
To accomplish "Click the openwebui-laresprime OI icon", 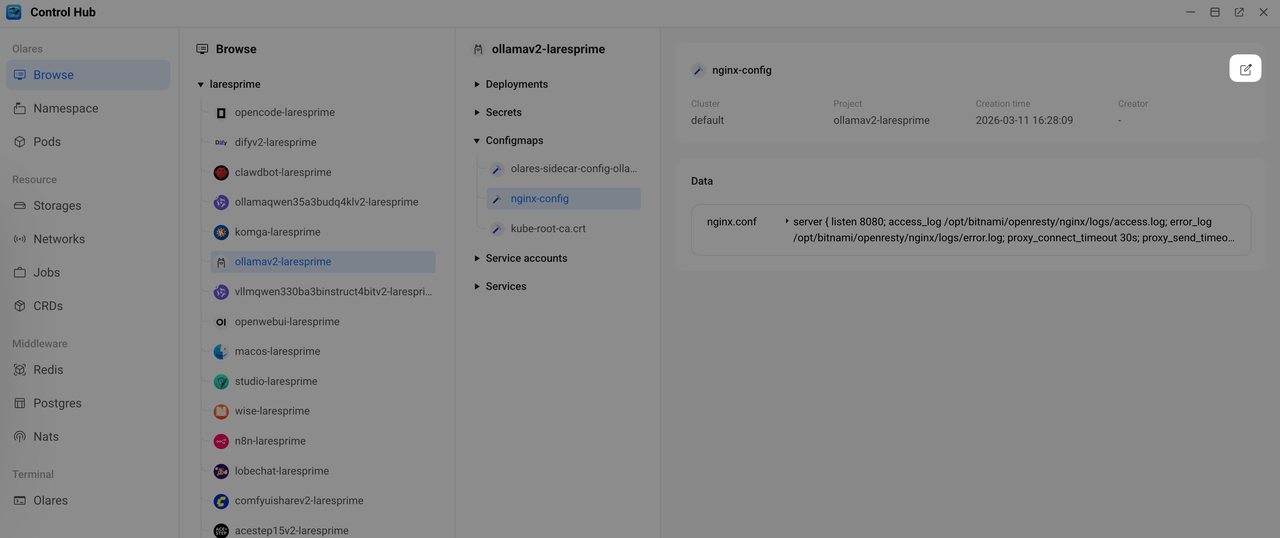I will (x=221, y=322).
